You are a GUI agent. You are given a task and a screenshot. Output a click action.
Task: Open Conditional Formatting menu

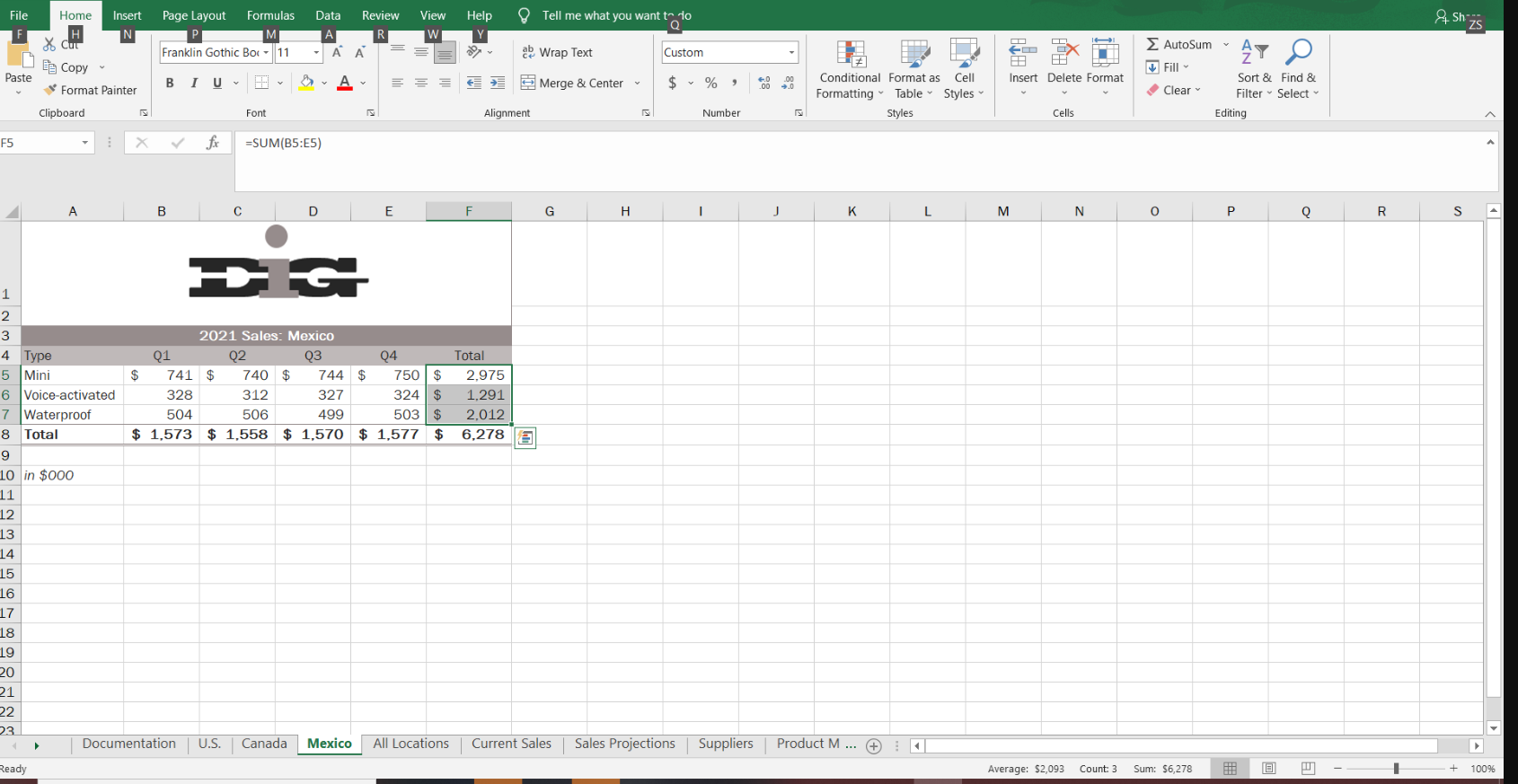pyautogui.click(x=850, y=70)
